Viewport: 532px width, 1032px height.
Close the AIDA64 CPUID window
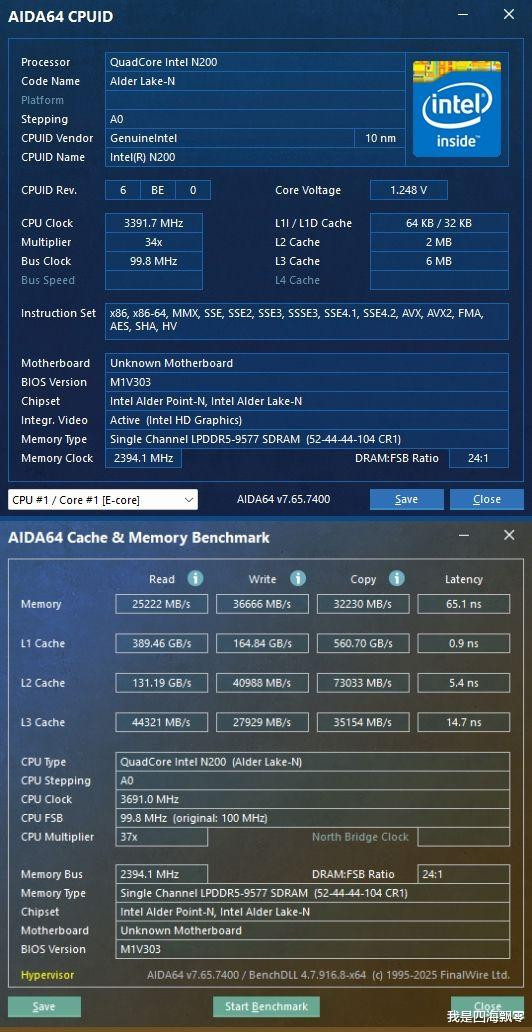tap(509, 14)
